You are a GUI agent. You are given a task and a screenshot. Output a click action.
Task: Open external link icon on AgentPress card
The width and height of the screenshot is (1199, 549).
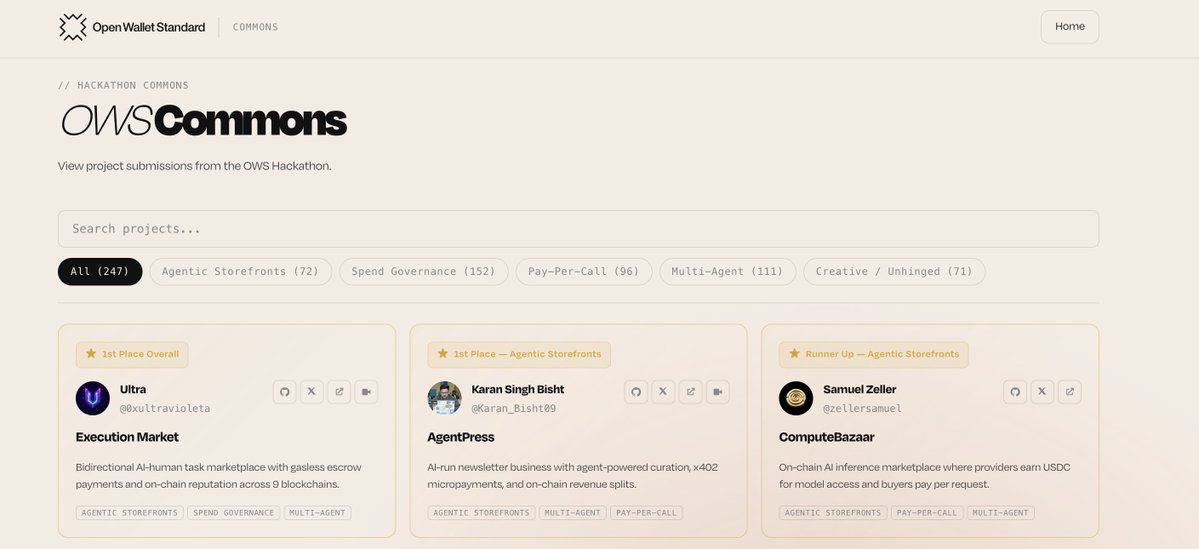pos(690,391)
